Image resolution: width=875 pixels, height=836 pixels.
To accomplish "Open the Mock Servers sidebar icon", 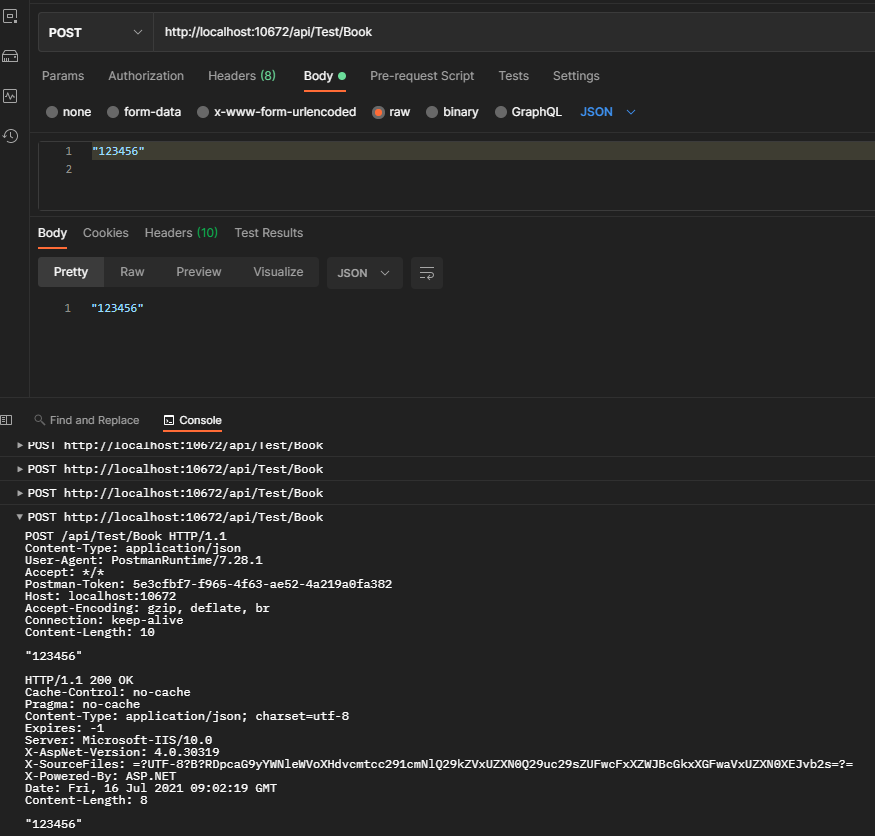I will click(x=10, y=56).
